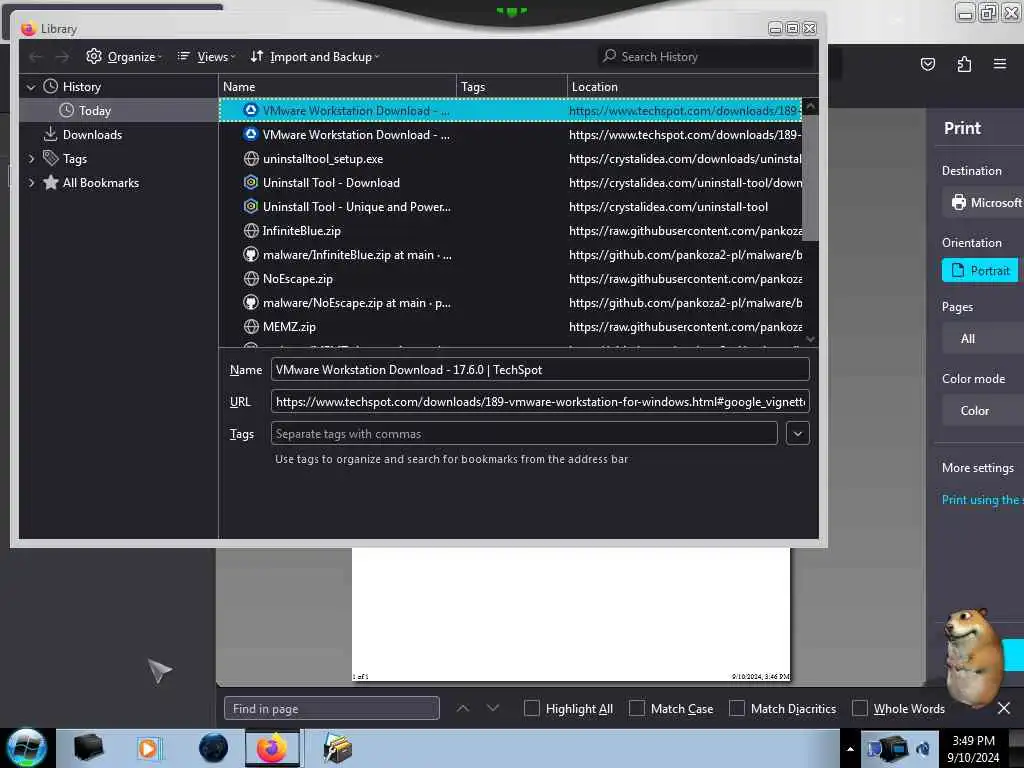
Task: Open the Import and Backup menu
Action: tap(315, 57)
